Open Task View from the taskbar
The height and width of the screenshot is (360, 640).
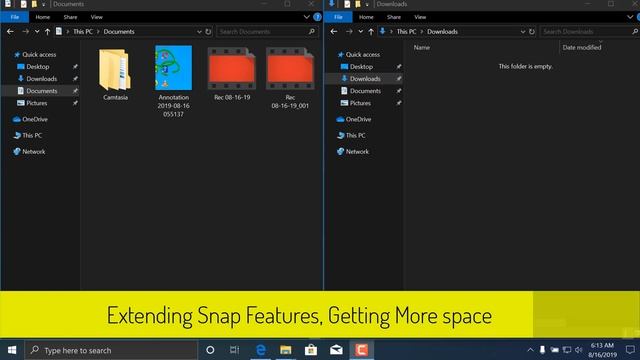coord(235,350)
